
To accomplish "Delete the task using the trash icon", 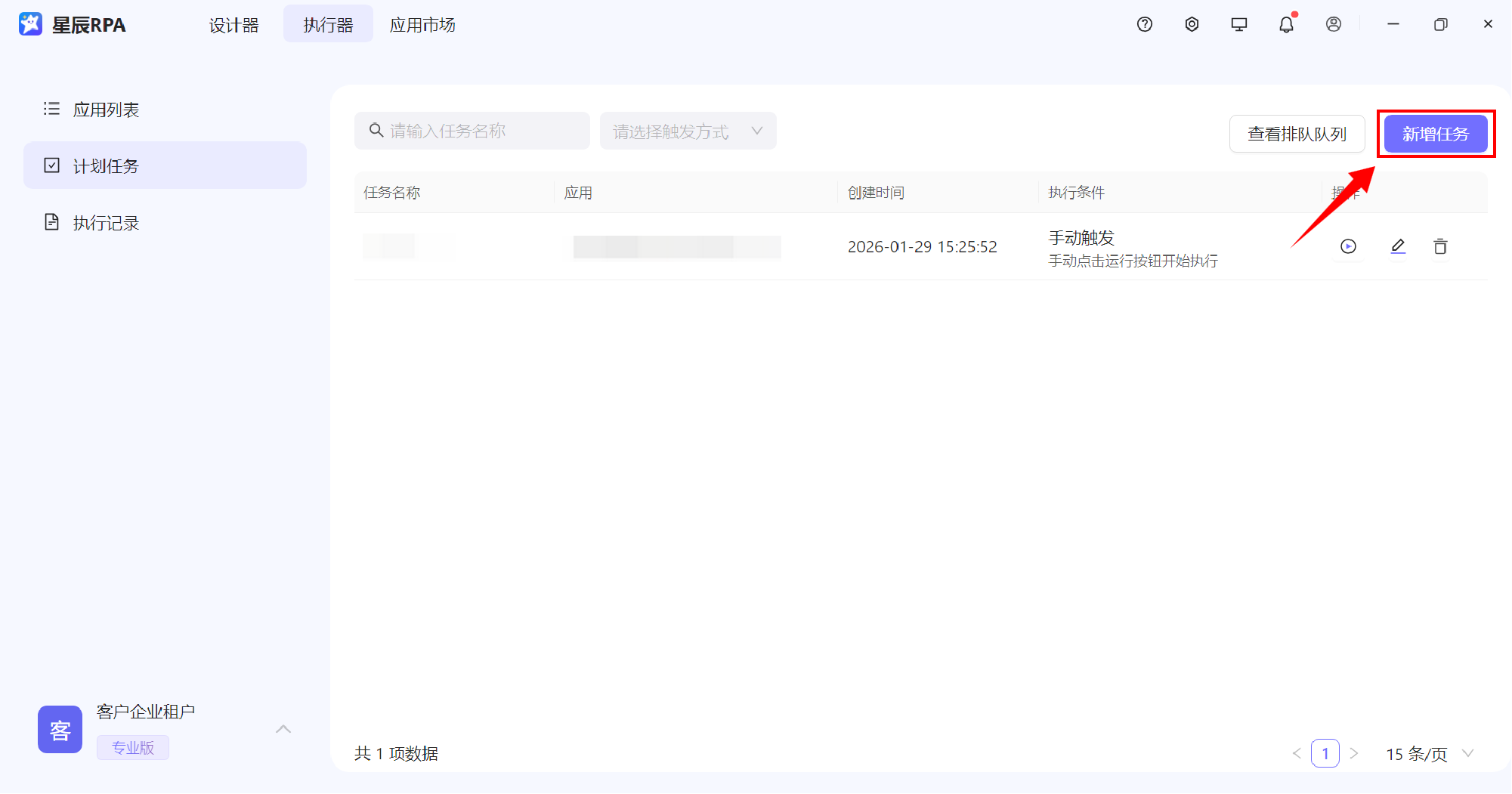I will [1440, 246].
